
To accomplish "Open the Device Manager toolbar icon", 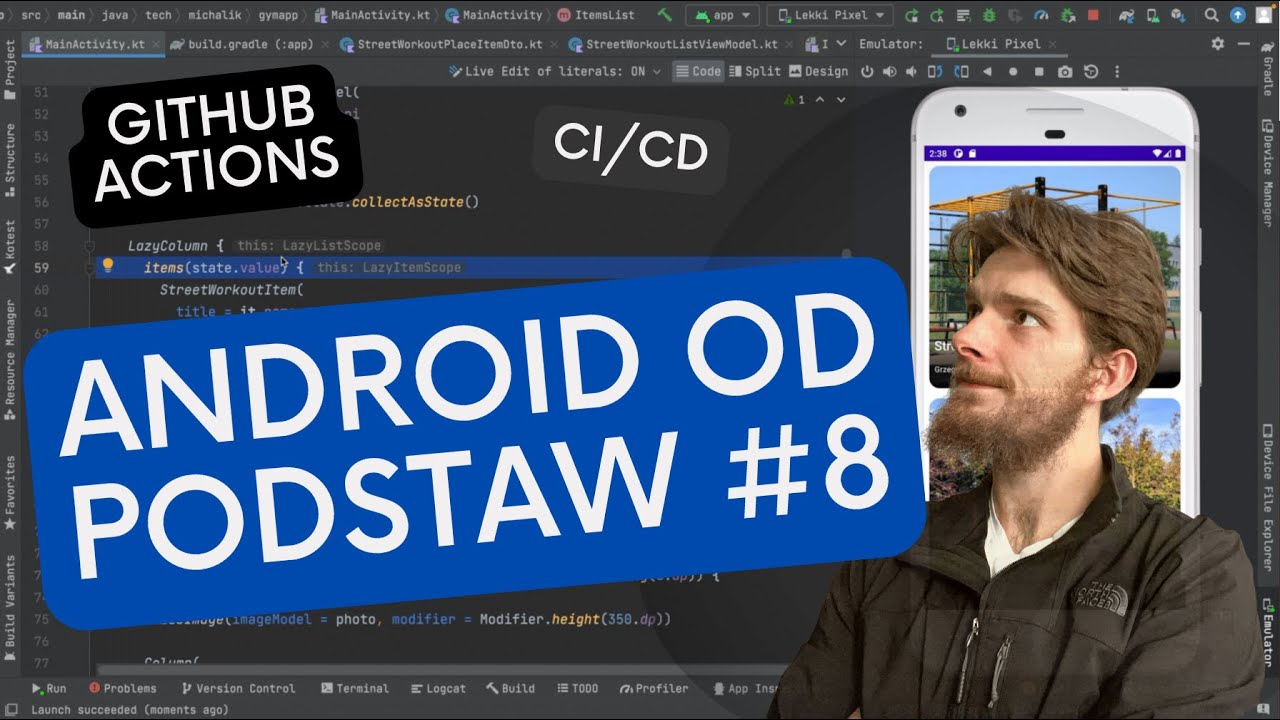I will tap(1152, 15).
